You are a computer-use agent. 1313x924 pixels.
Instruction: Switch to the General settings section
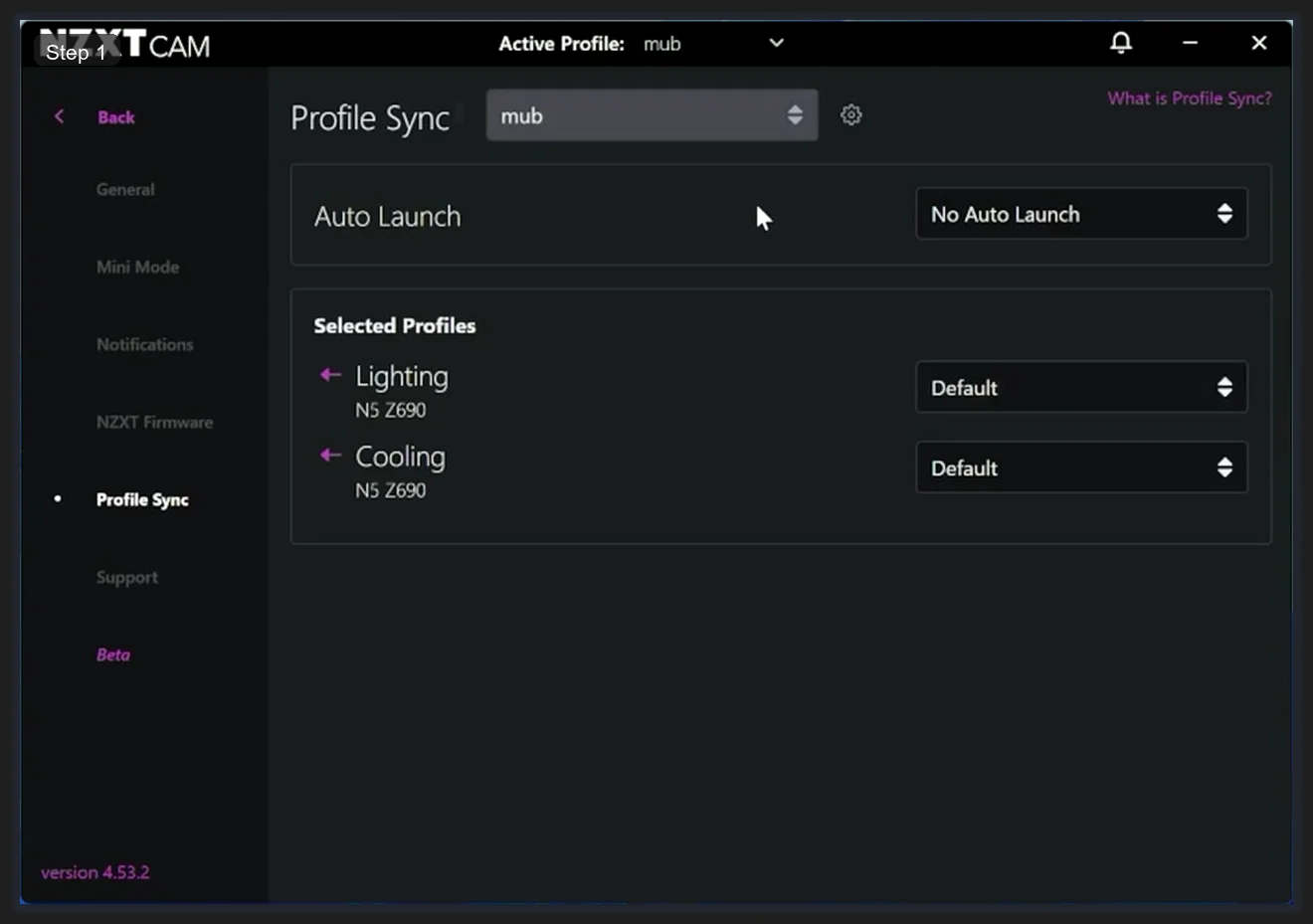click(x=125, y=189)
